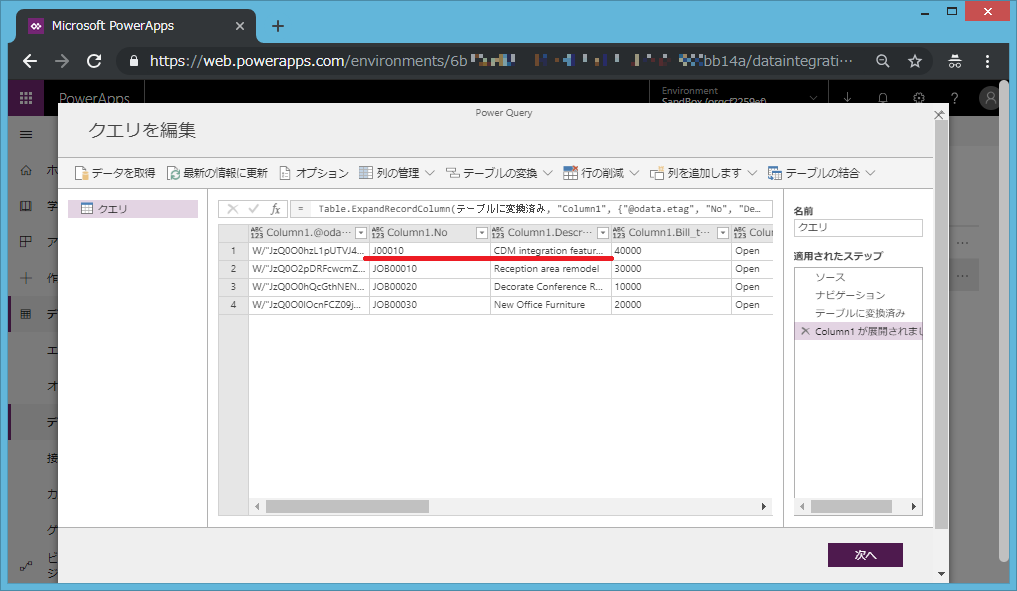
Task: Select cell with value 30000
Action: click(x=671, y=269)
